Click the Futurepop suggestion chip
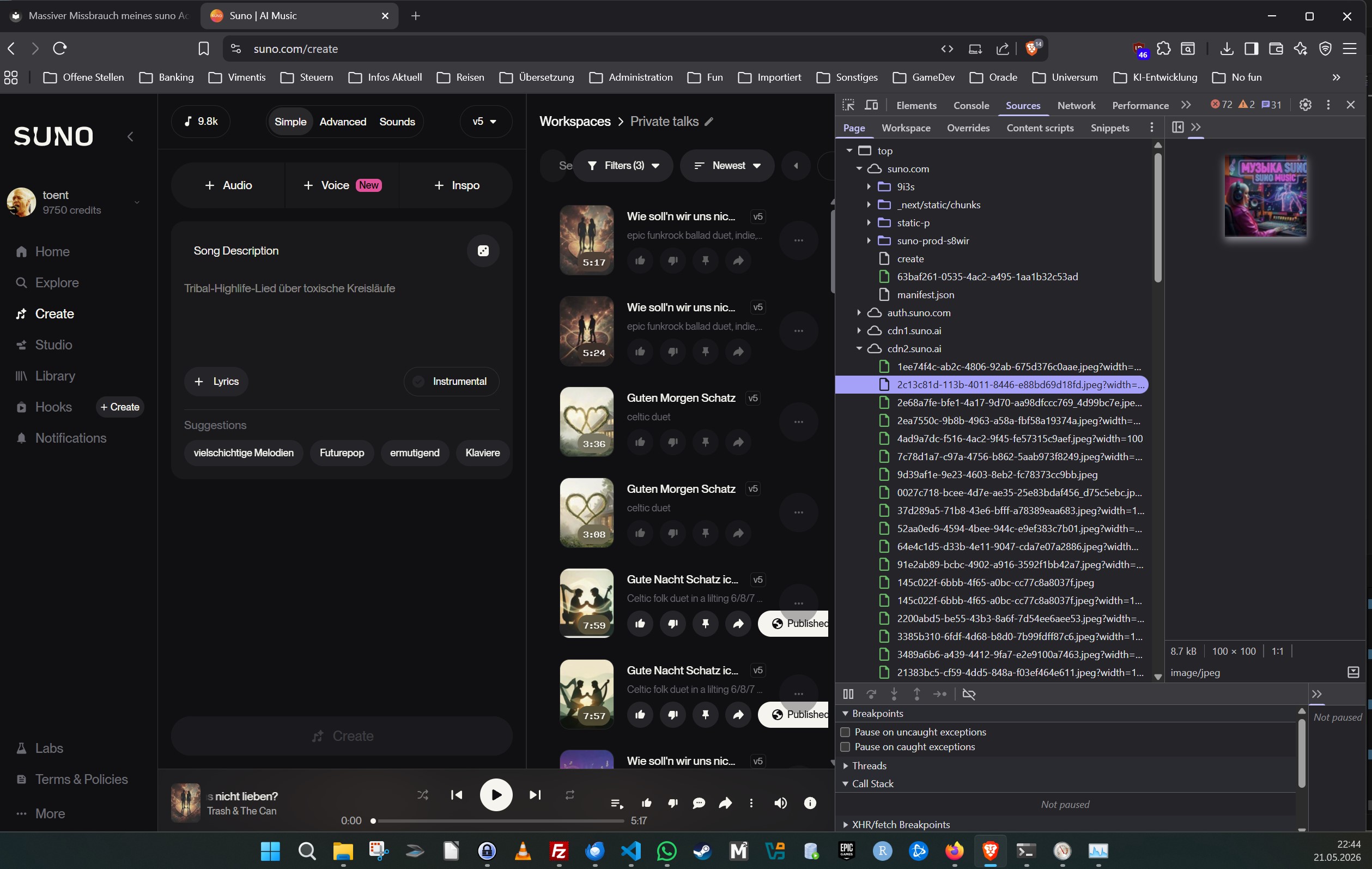The height and width of the screenshot is (869, 1372). [x=341, y=452]
